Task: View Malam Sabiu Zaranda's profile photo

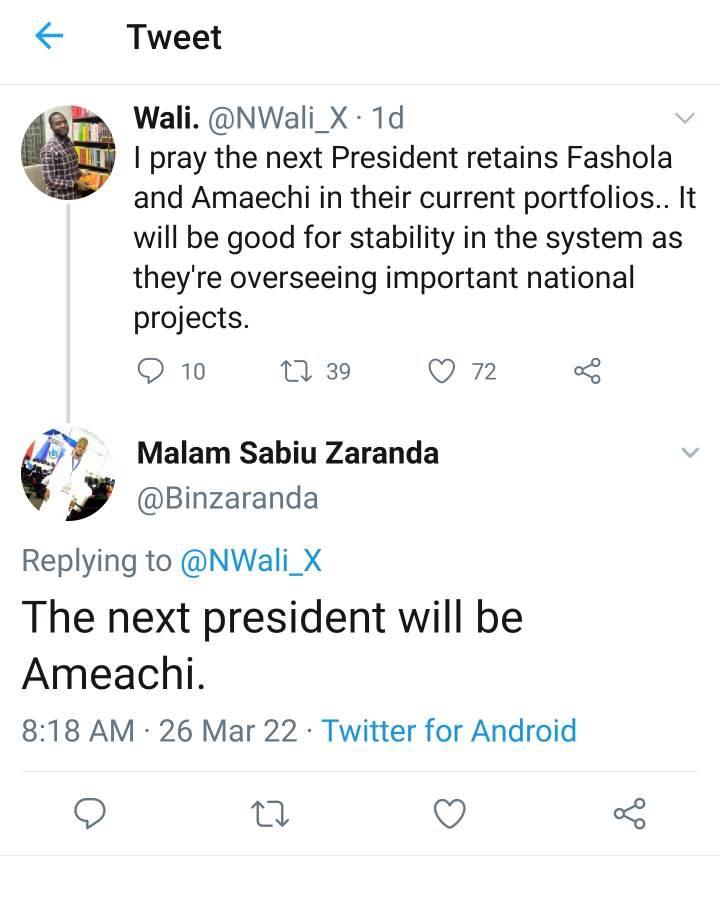Action: pos(68,474)
